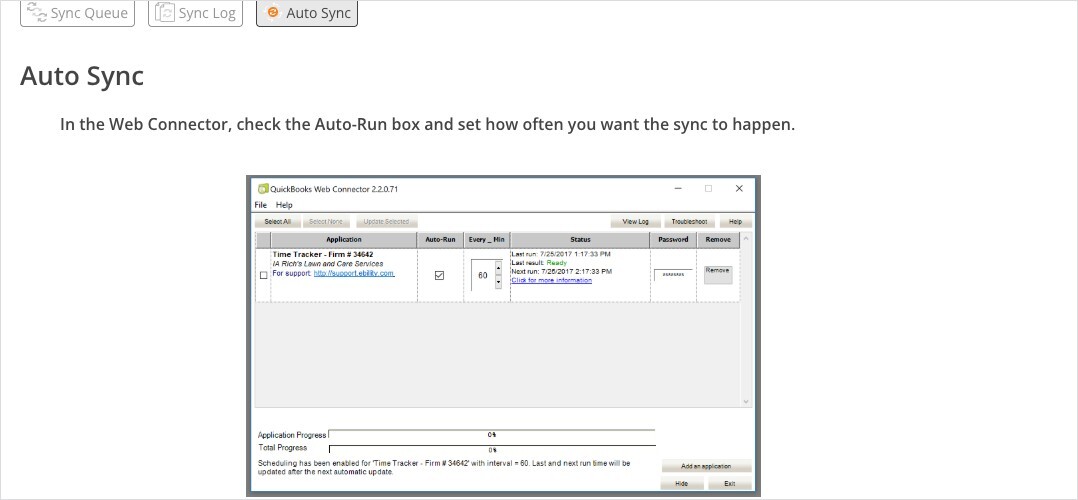Decrease the Every Min interval with down arrow

tap(498, 281)
